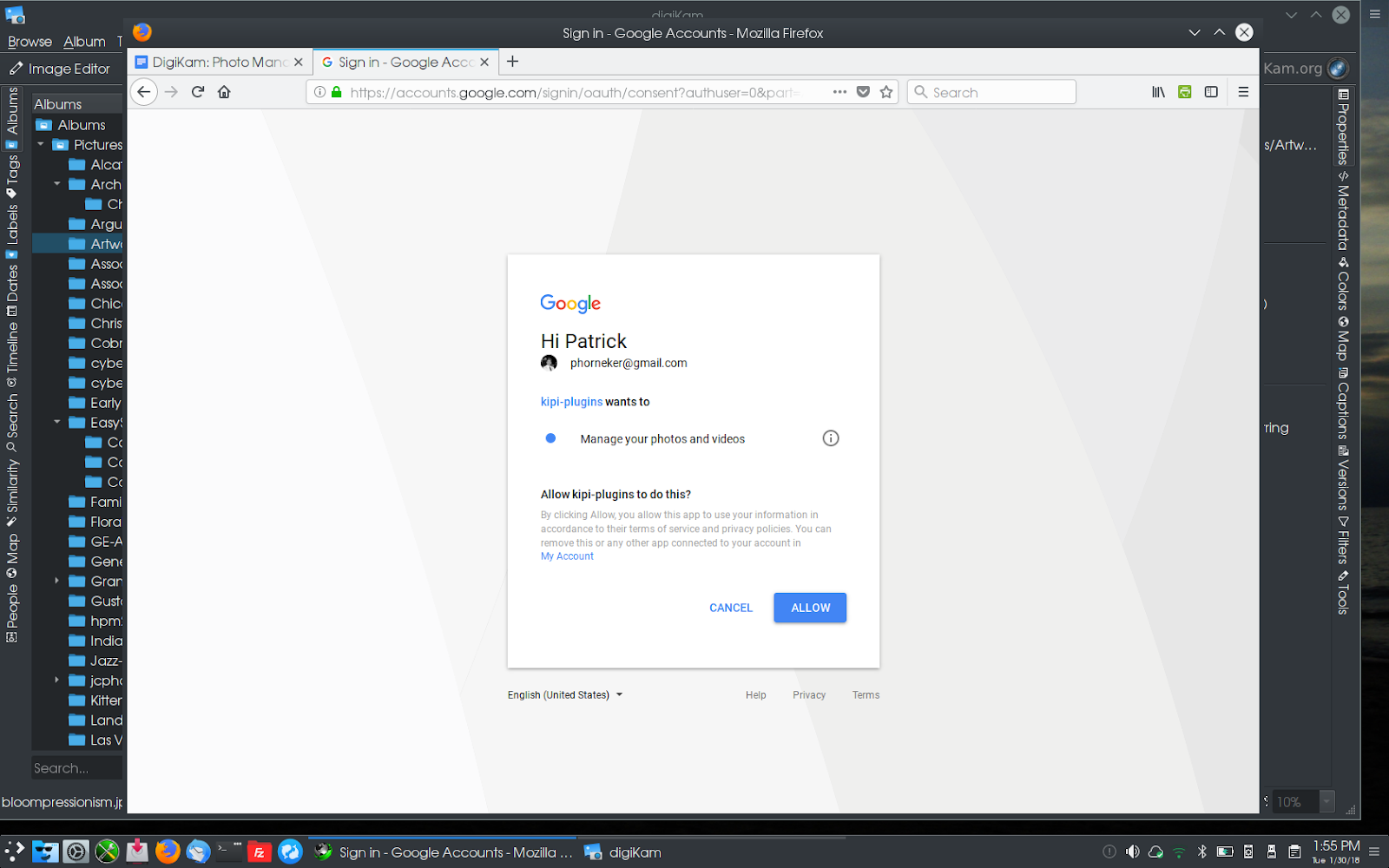Viewport: 1389px width, 868px height.
Task: Switch to the Dates sidebar tab
Action: point(12,290)
